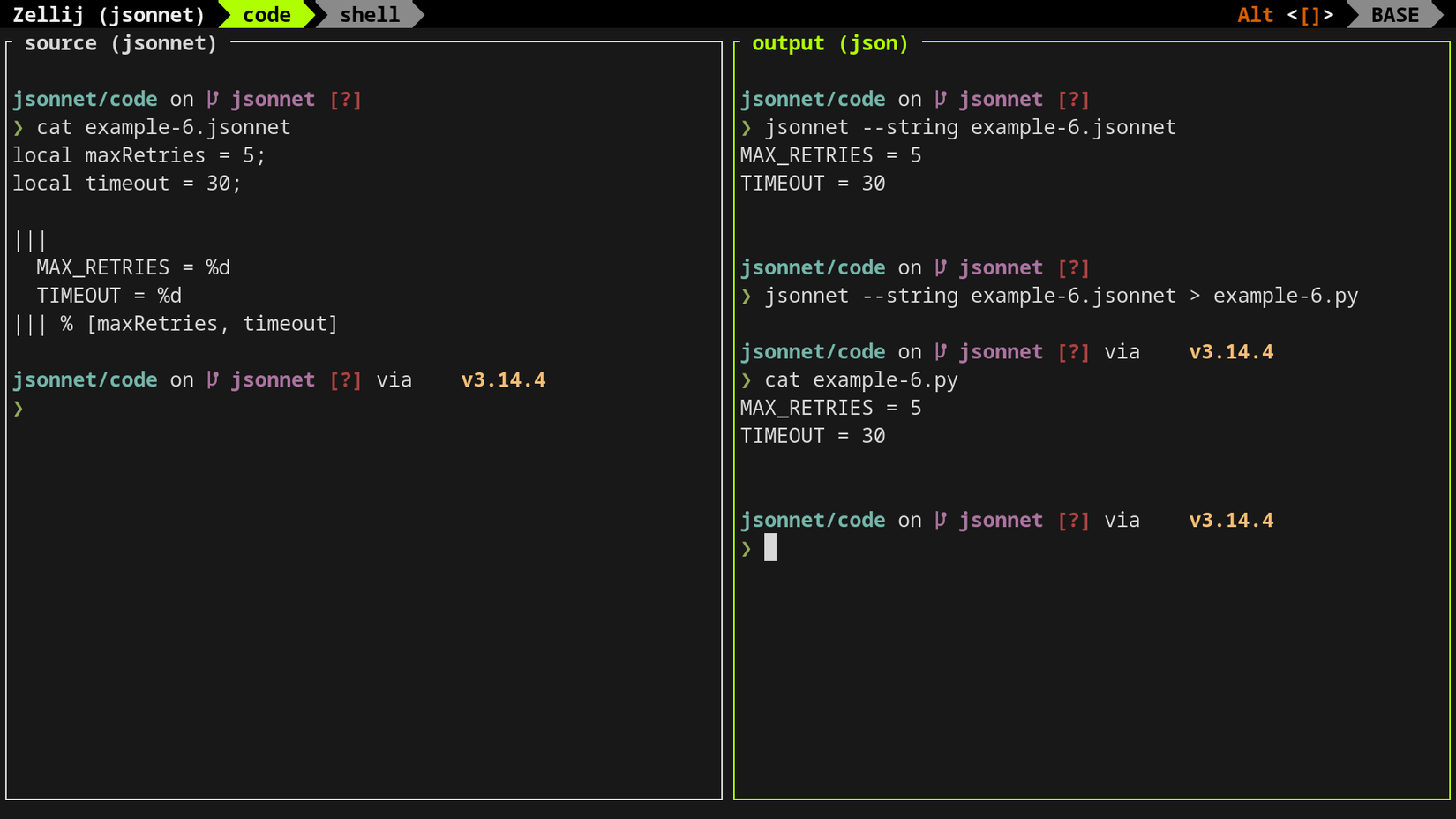Click the BASE mode indicator
The height and width of the screenshot is (819, 1456).
pos(1395,14)
